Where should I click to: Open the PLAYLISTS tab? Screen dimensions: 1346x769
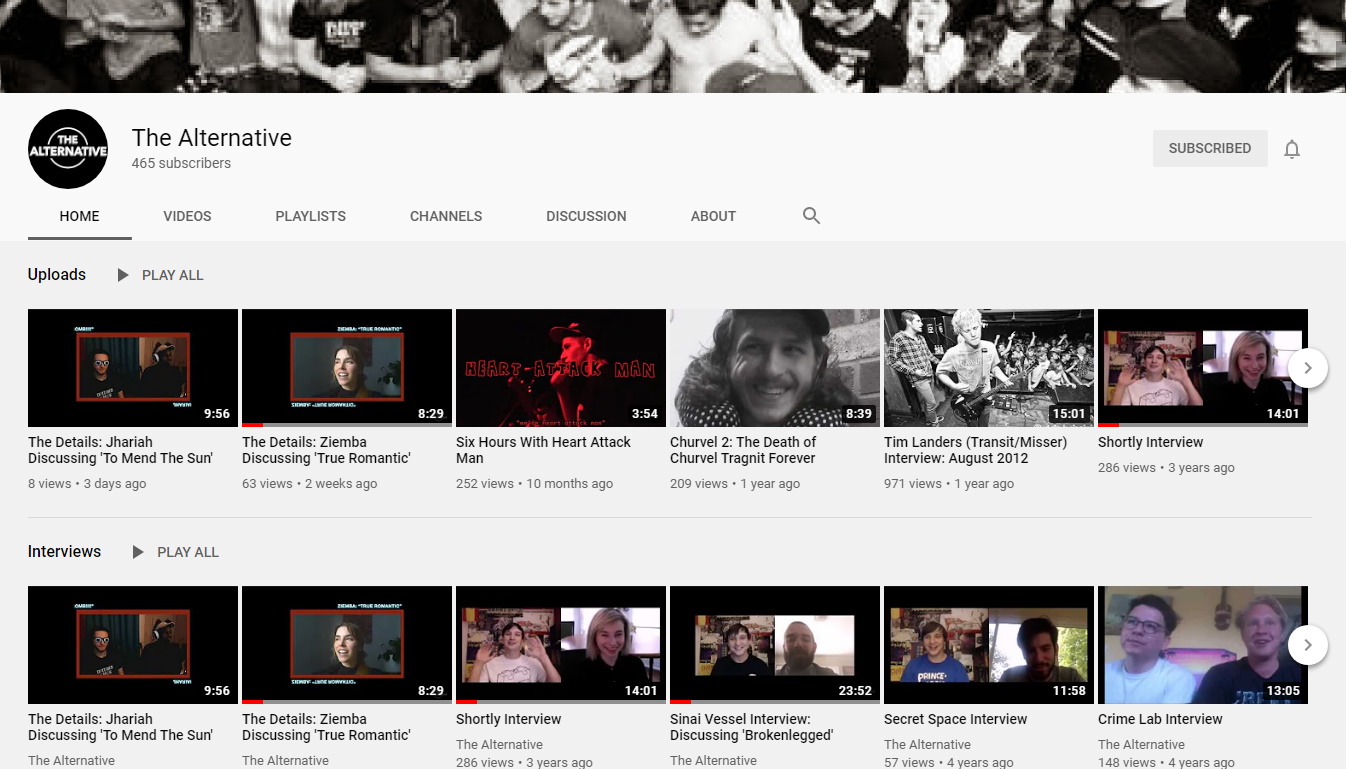[311, 216]
